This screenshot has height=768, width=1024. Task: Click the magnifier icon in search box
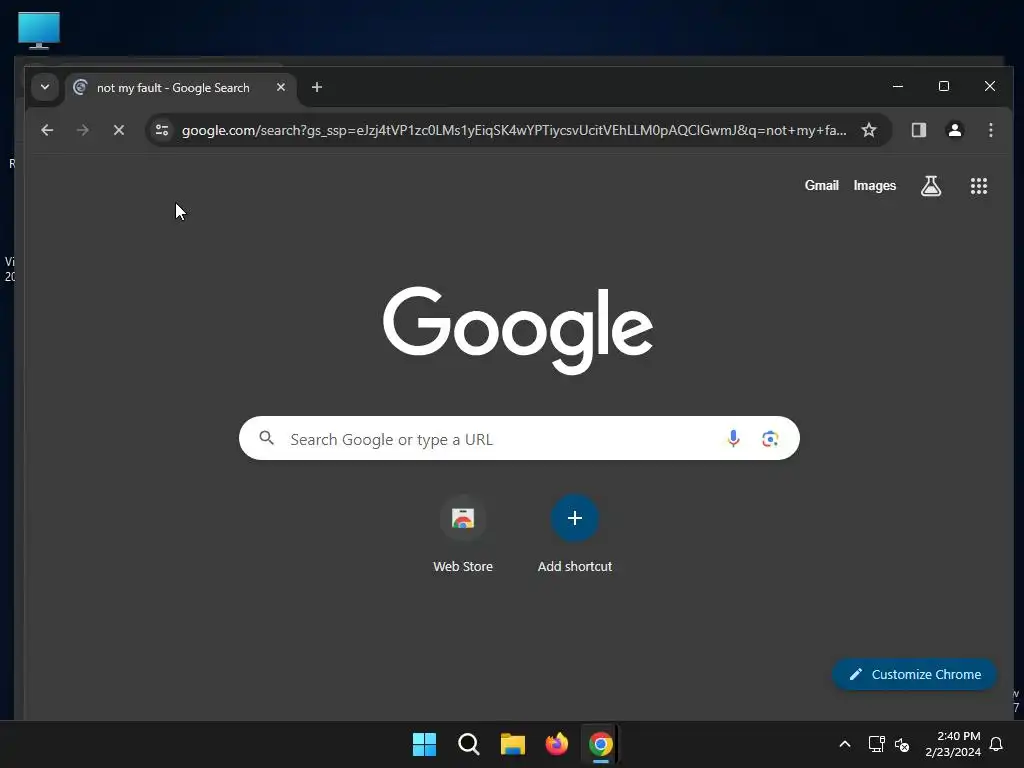point(266,438)
